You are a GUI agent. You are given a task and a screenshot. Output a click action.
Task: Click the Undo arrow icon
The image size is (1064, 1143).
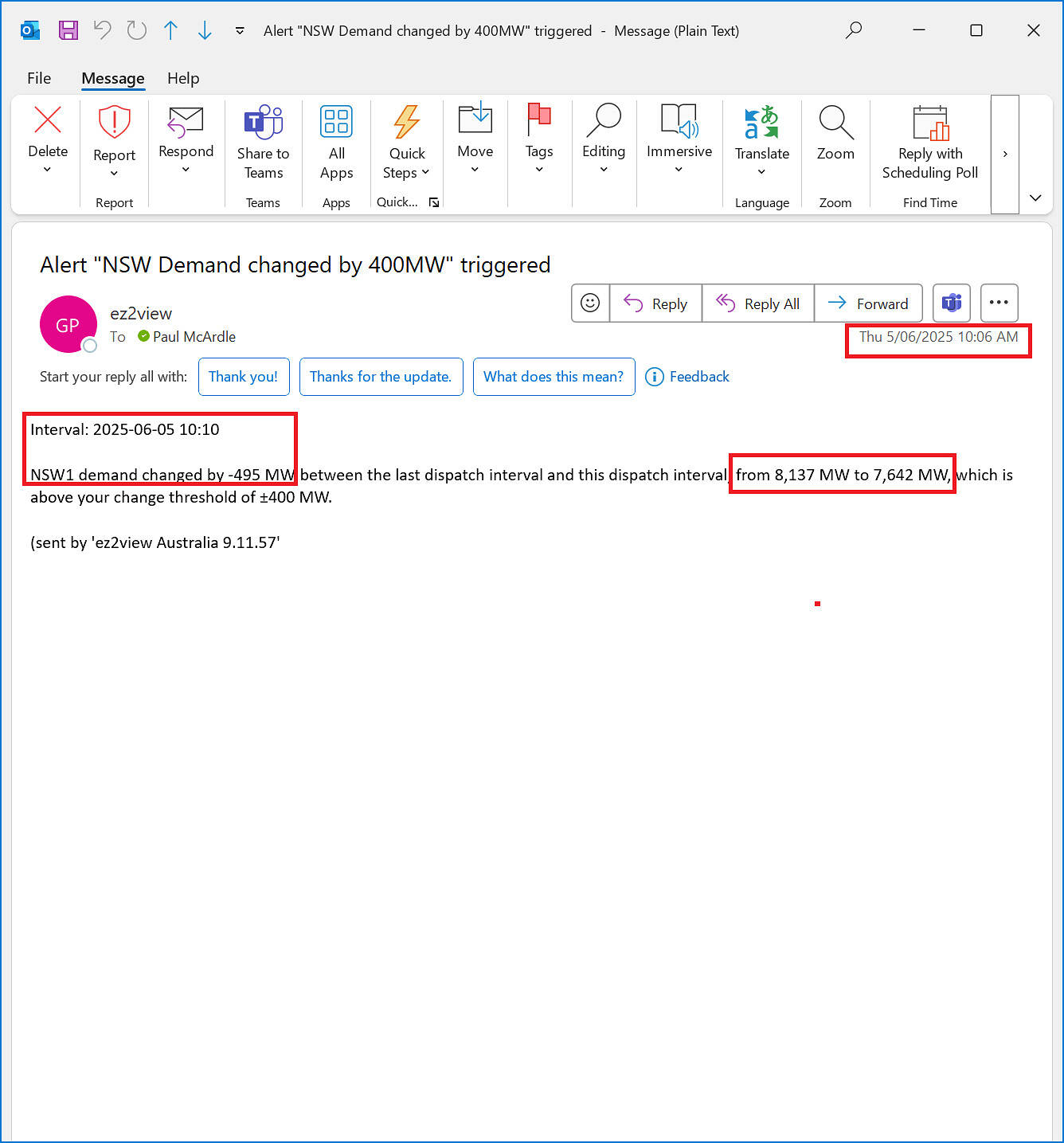[x=103, y=30]
